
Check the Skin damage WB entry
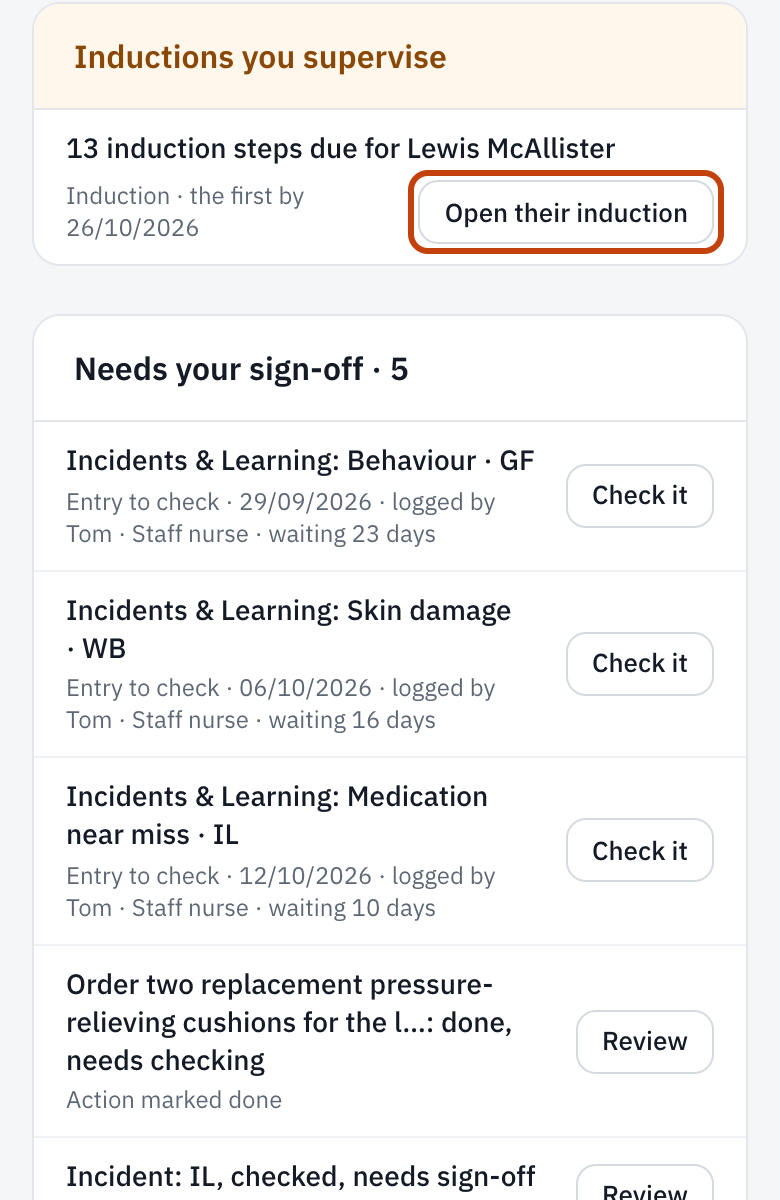click(x=640, y=663)
